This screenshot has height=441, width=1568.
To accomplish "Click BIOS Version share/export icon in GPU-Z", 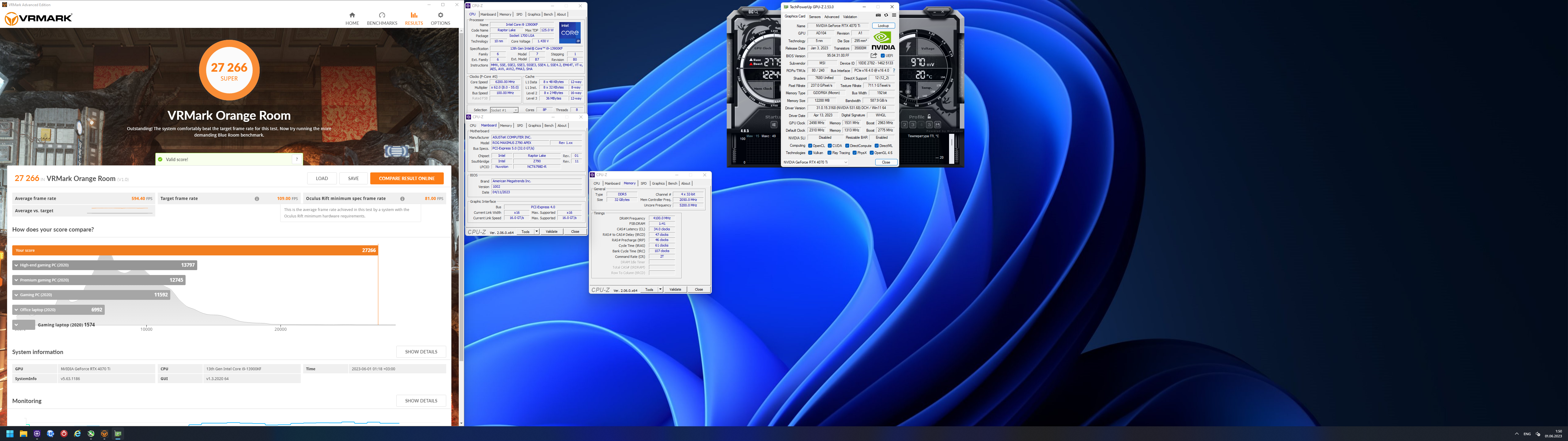I will pyautogui.click(x=874, y=55).
